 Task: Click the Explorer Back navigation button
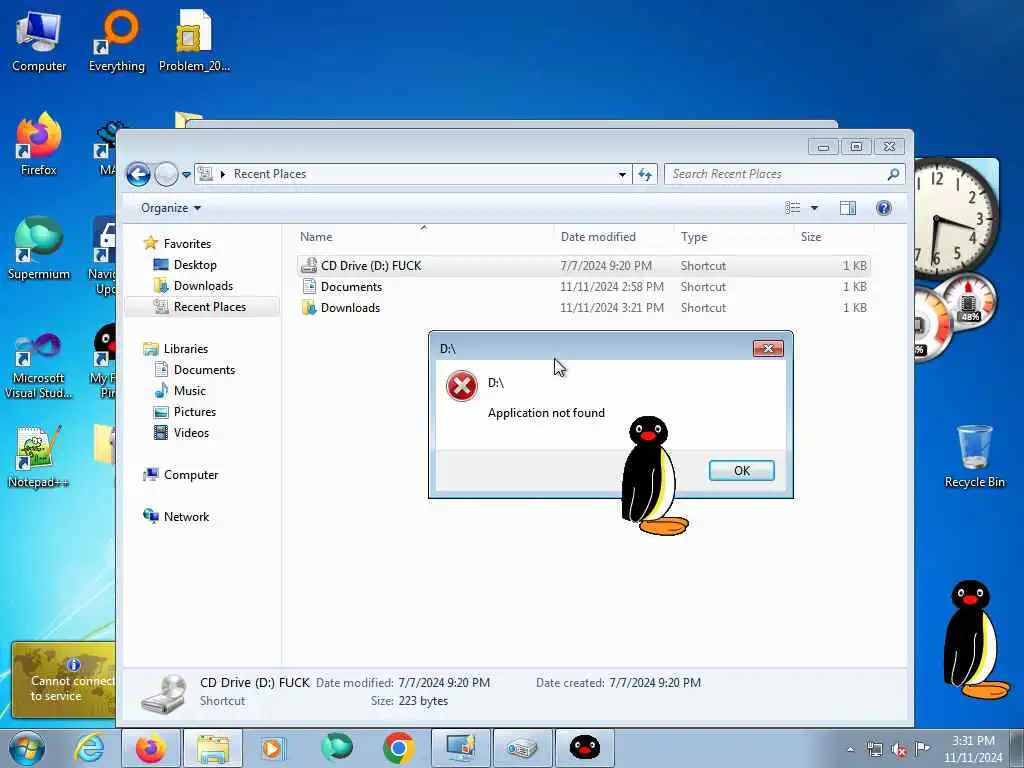click(138, 174)
